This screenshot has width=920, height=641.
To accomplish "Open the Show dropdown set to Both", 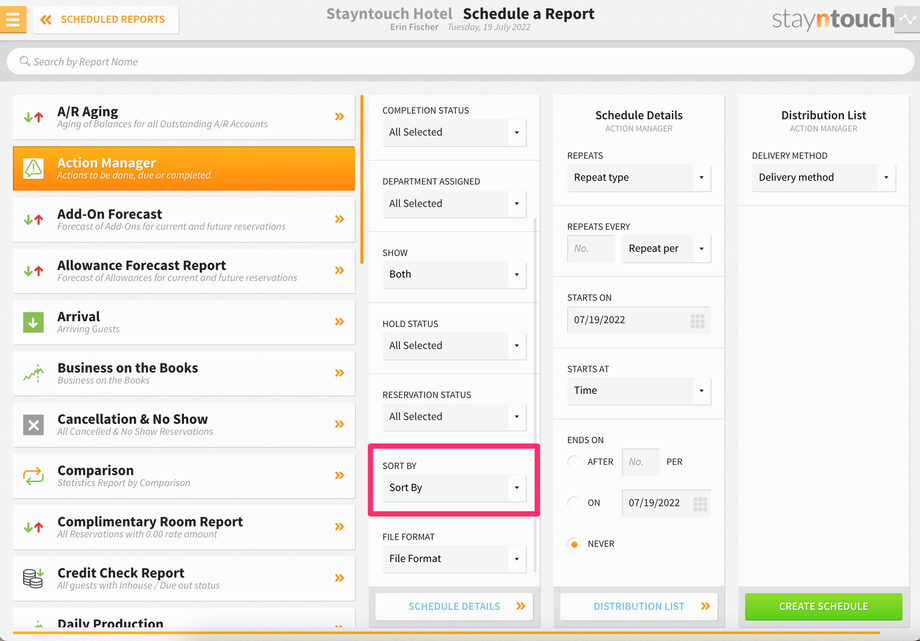I will point(454,275).
